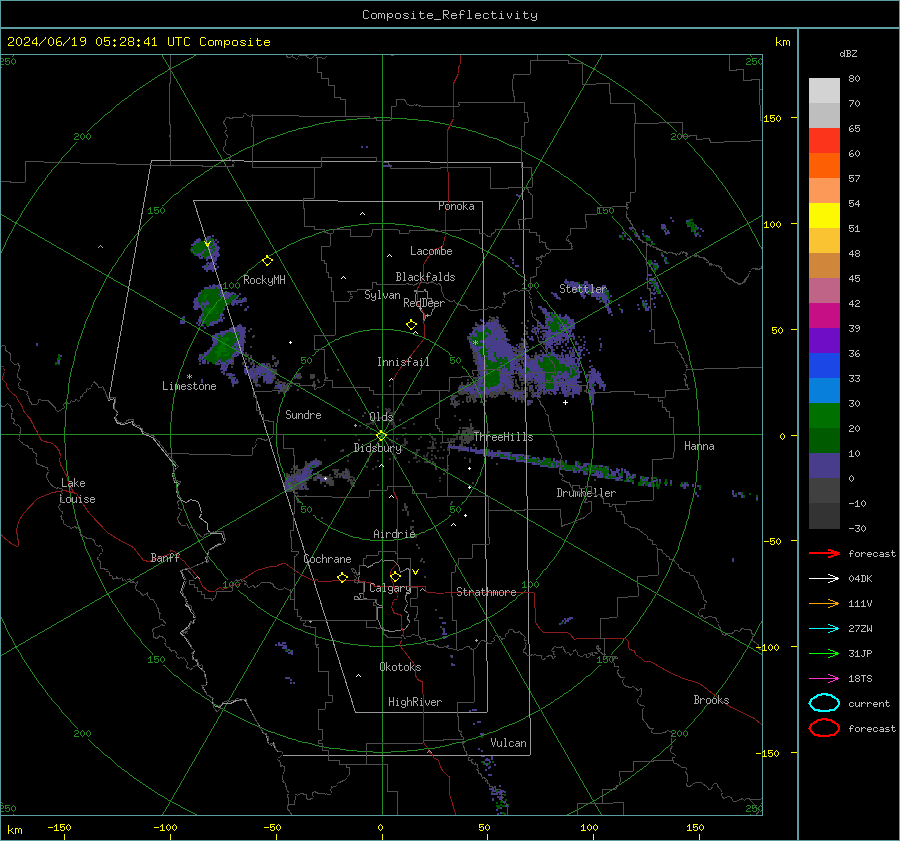Click the Olds town label
The width and height of the screenshot is (900, 841).
click(x=381, y=416)
